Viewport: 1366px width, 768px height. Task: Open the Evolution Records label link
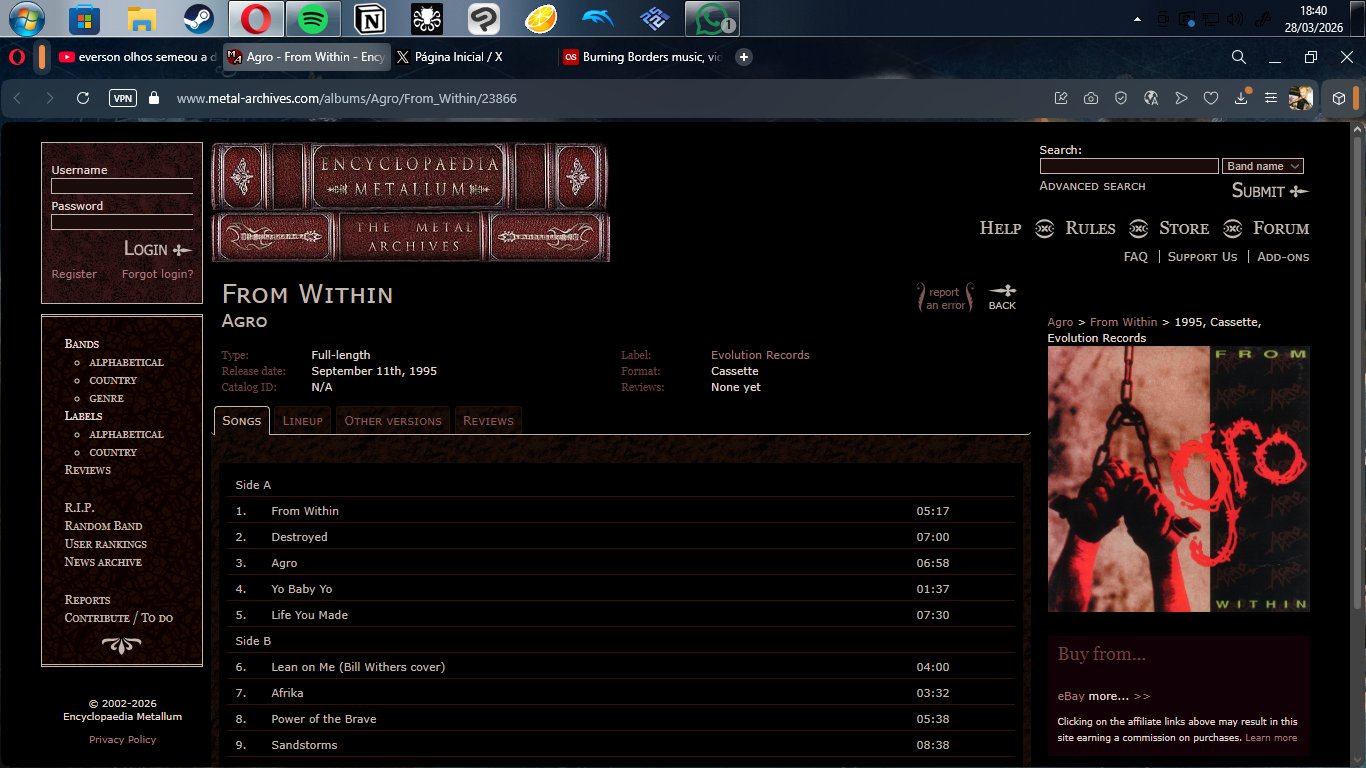[x=760, y=355]
